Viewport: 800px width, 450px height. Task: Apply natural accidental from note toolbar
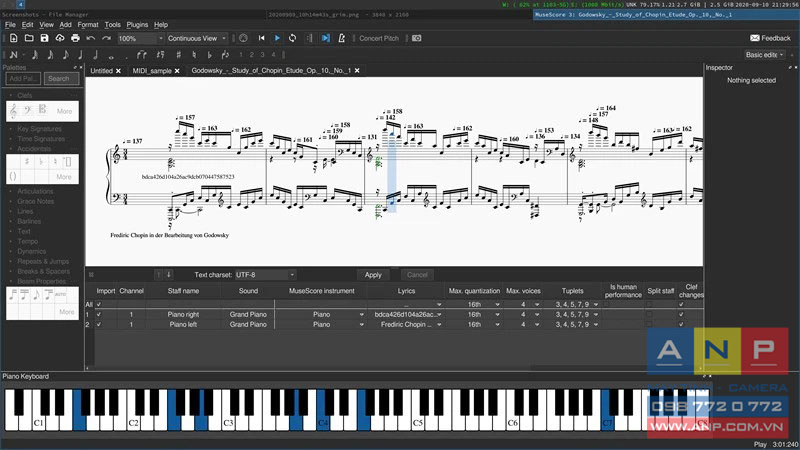(x=194, y=55)
